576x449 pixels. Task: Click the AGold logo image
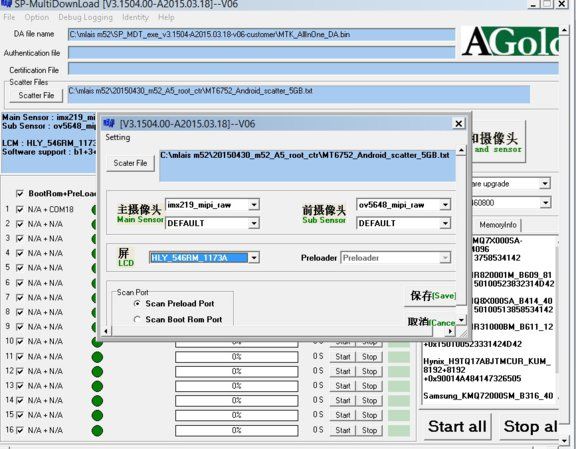click(510, 41)
